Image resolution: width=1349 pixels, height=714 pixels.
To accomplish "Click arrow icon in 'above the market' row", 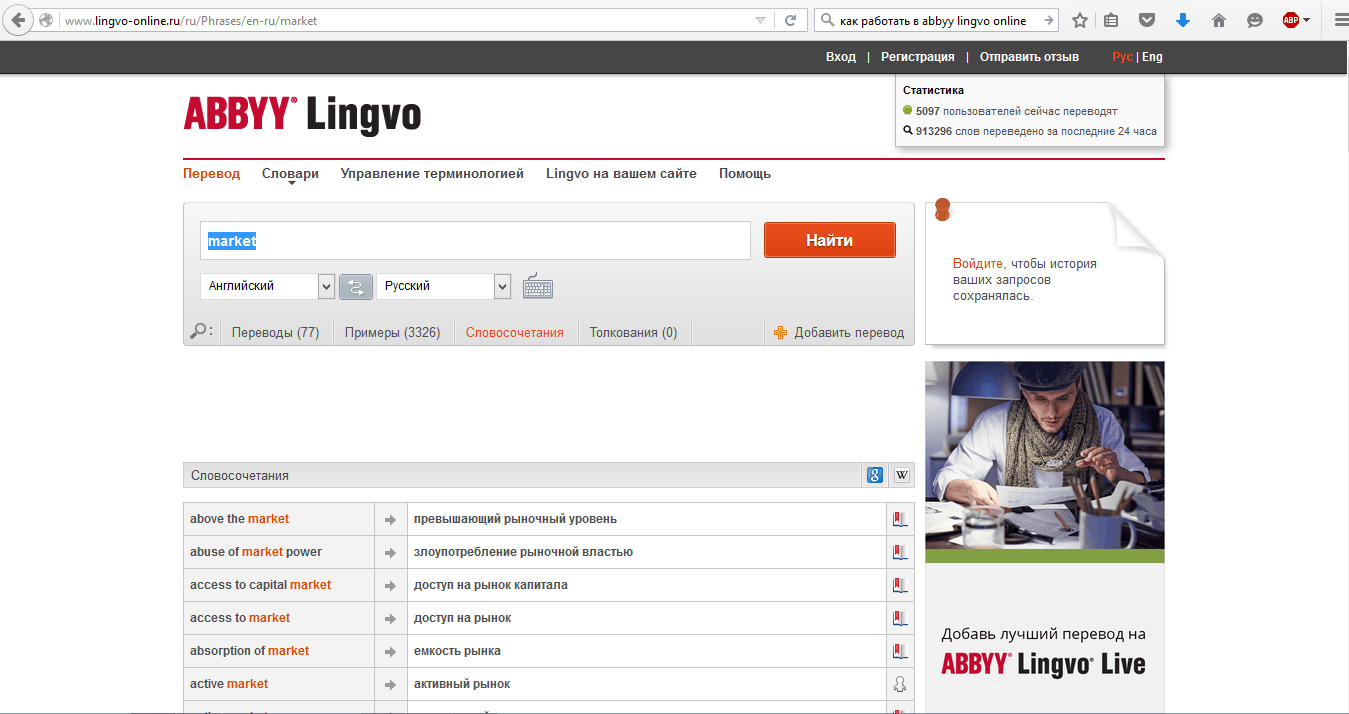I will tap(391, 519).
